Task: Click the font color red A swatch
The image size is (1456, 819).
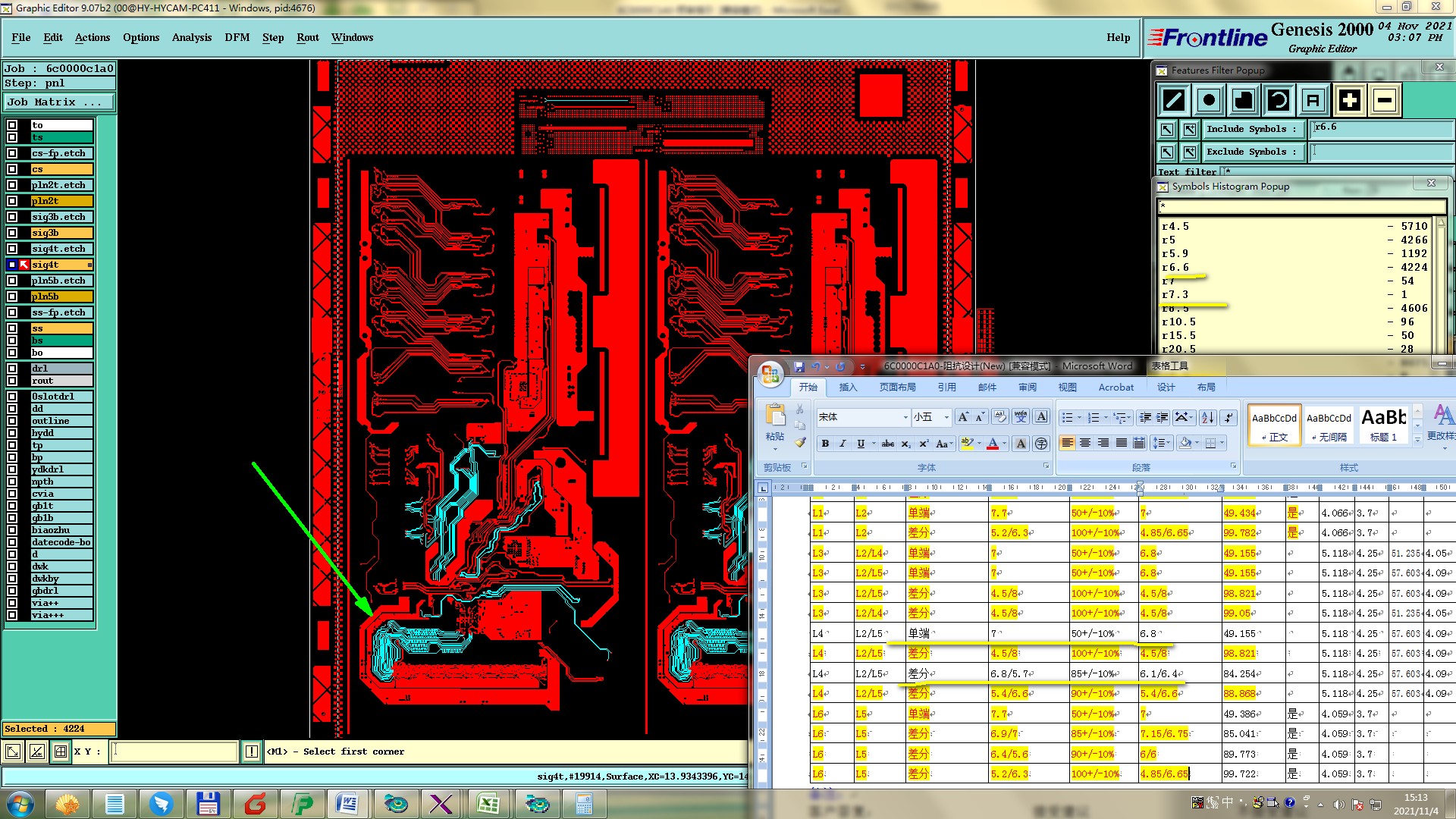Action: 993,444
